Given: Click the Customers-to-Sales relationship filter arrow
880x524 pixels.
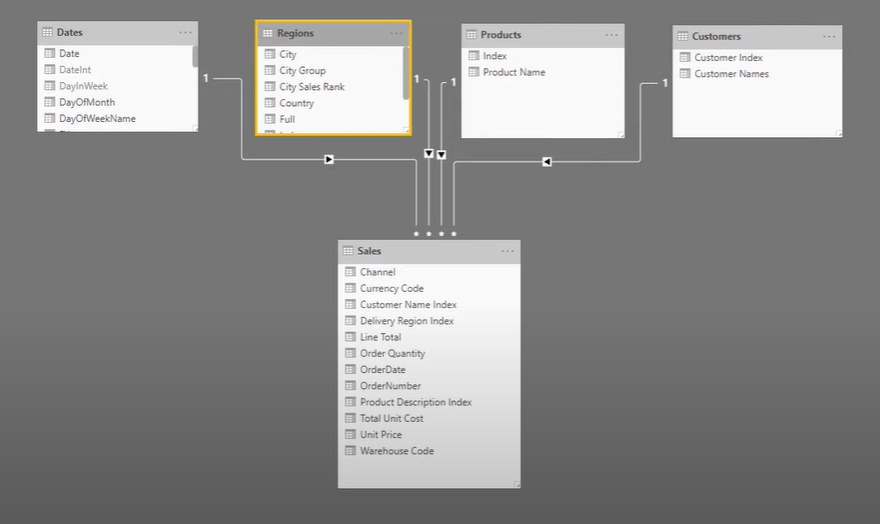Looking at the screenshot, I should click(x=547, y=162).
